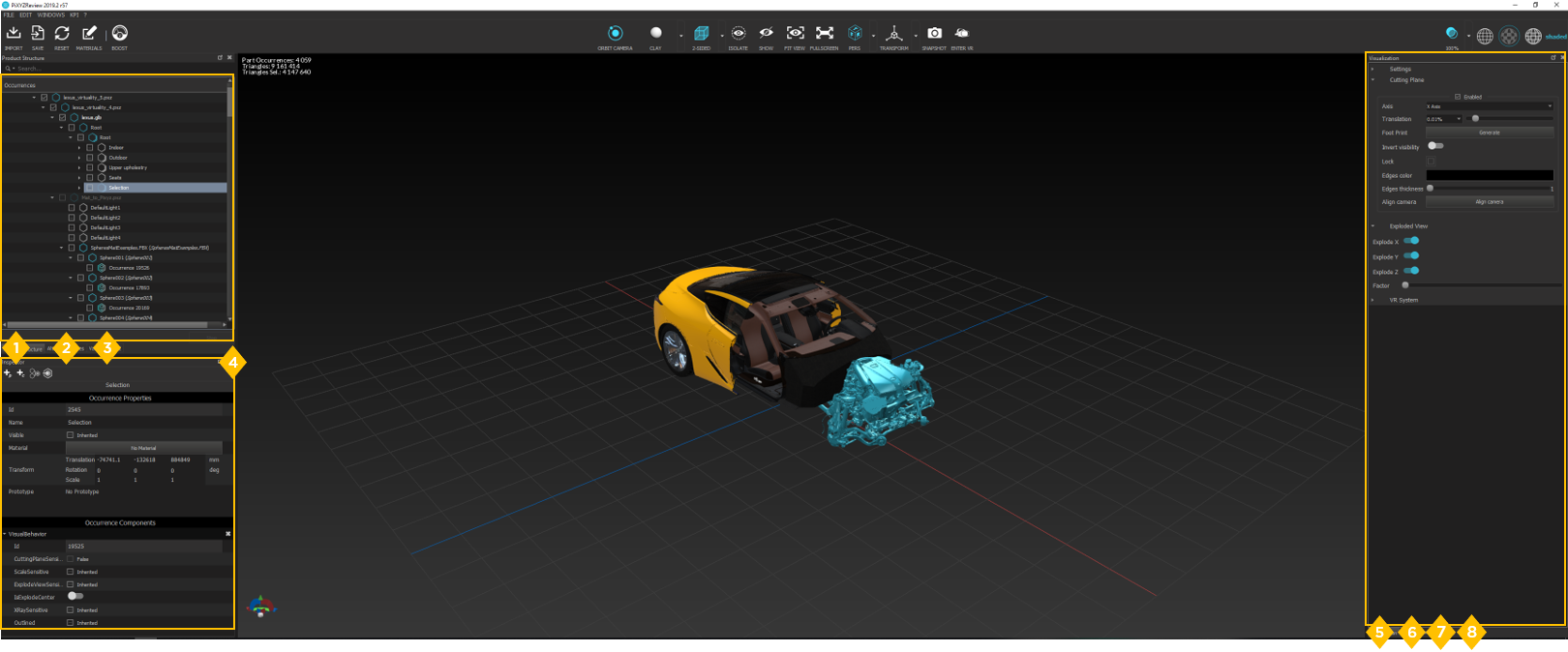Select the Transform gizmo tool
This screenshot has height=652, width=1568.
pyautogui.click(x=894, y=34)
